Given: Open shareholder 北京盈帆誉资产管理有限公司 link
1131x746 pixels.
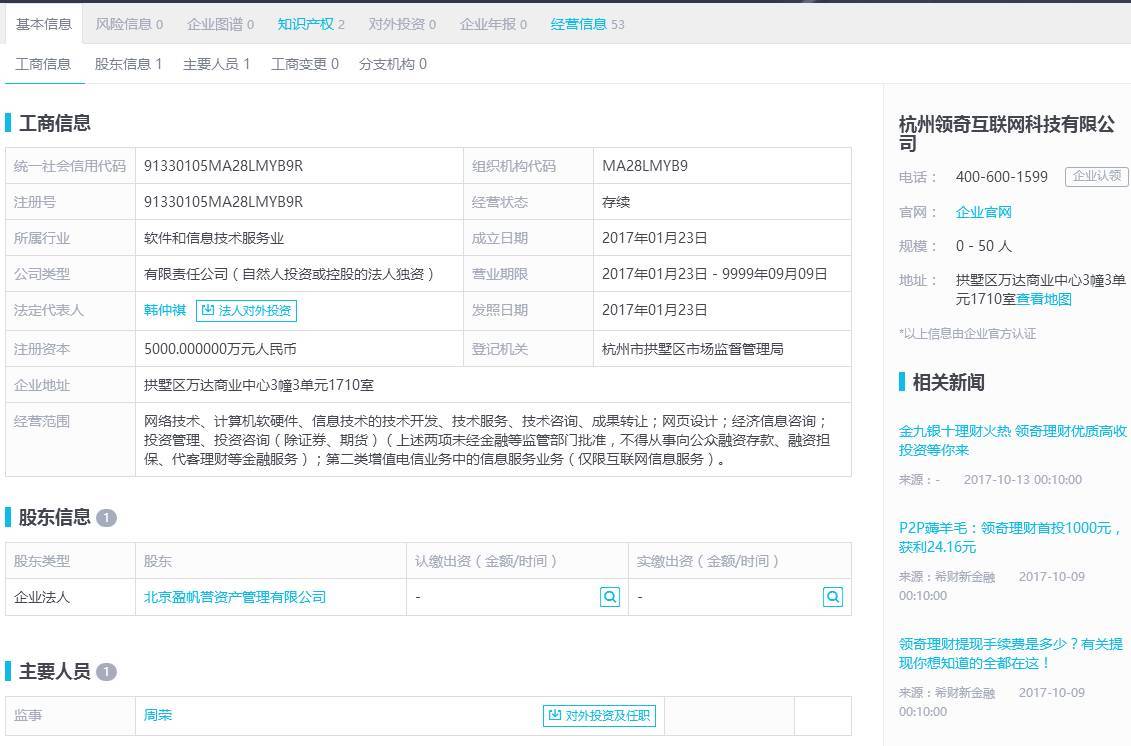Looking at the screenshot, I should pos(235,597).
